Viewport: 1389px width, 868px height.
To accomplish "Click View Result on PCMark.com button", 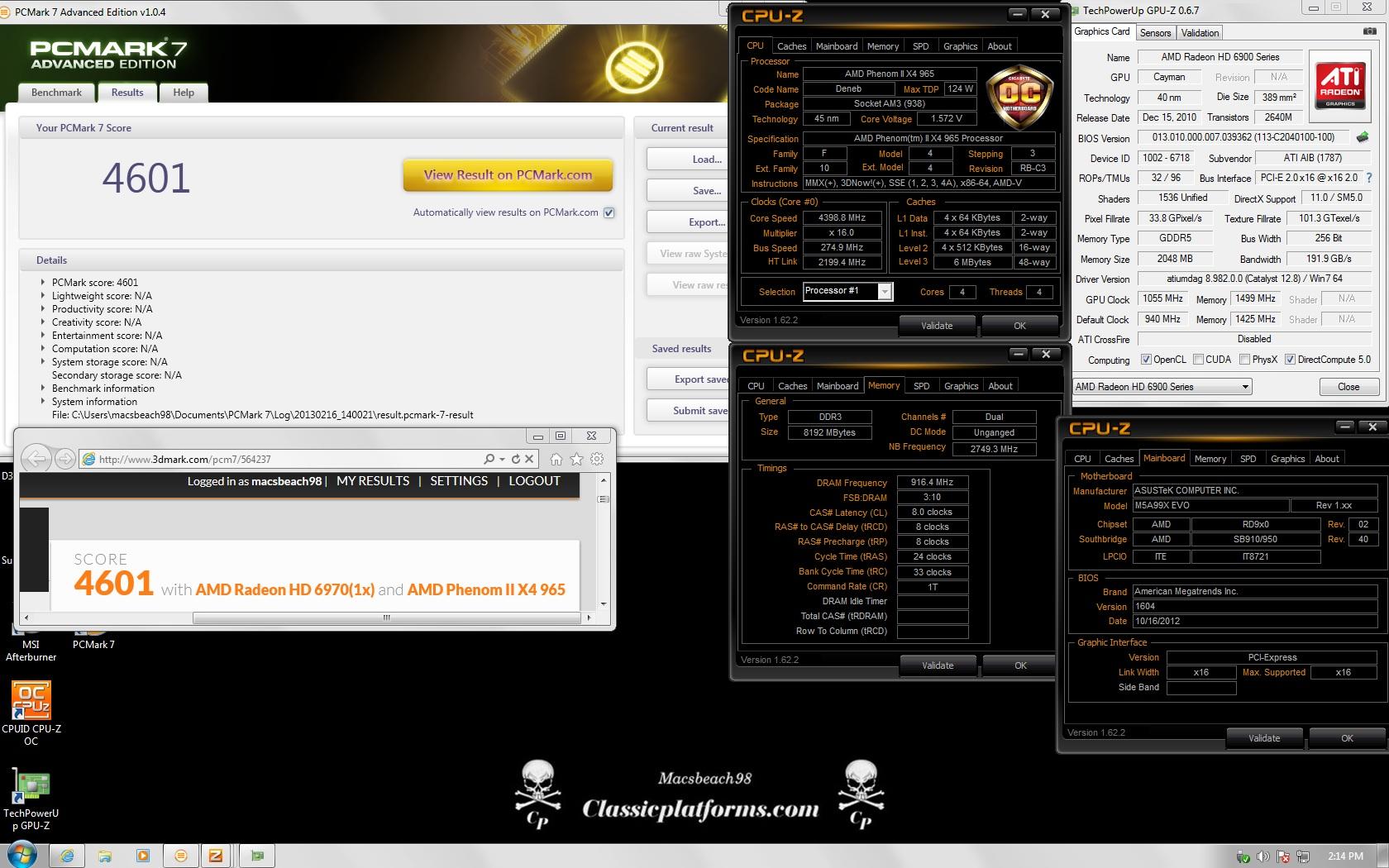I will point(508,174).
